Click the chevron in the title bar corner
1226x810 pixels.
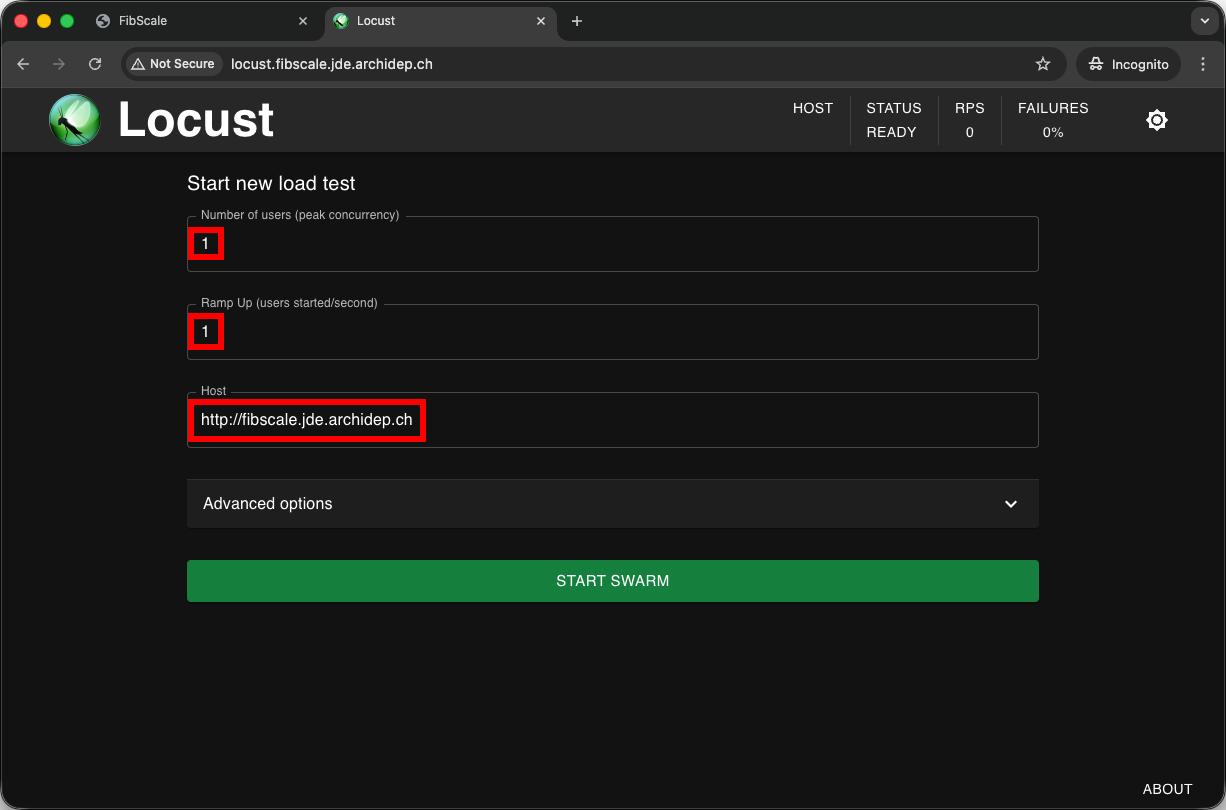[1204, 21]
